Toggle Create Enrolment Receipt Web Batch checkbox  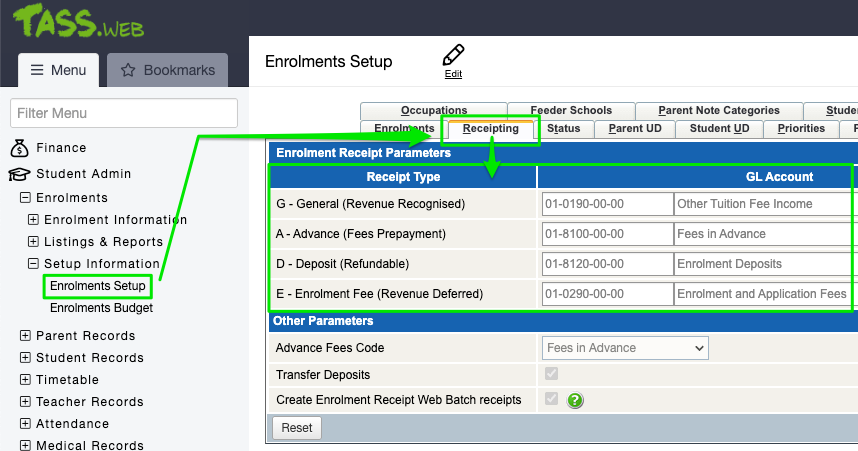[x=552, y=399]
